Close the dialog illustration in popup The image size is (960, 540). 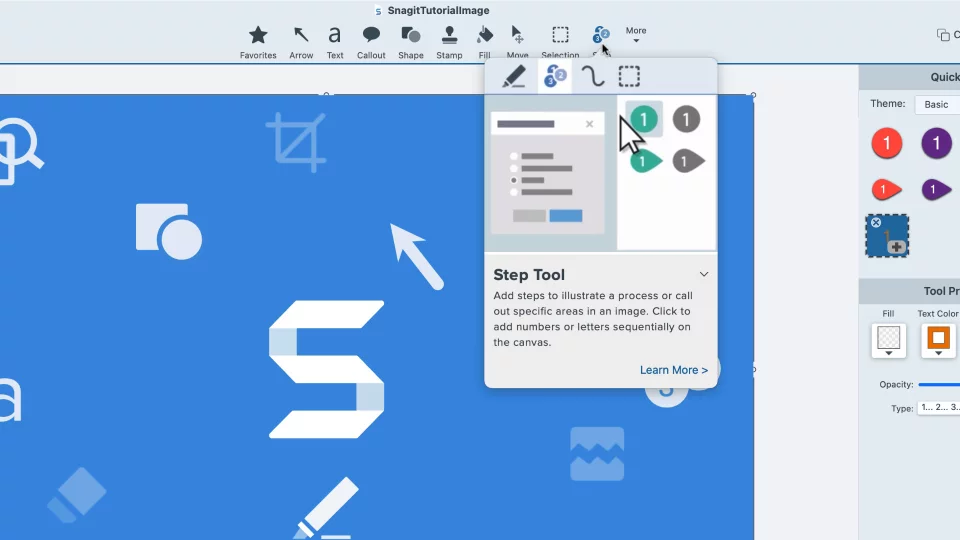click(589, 124)
